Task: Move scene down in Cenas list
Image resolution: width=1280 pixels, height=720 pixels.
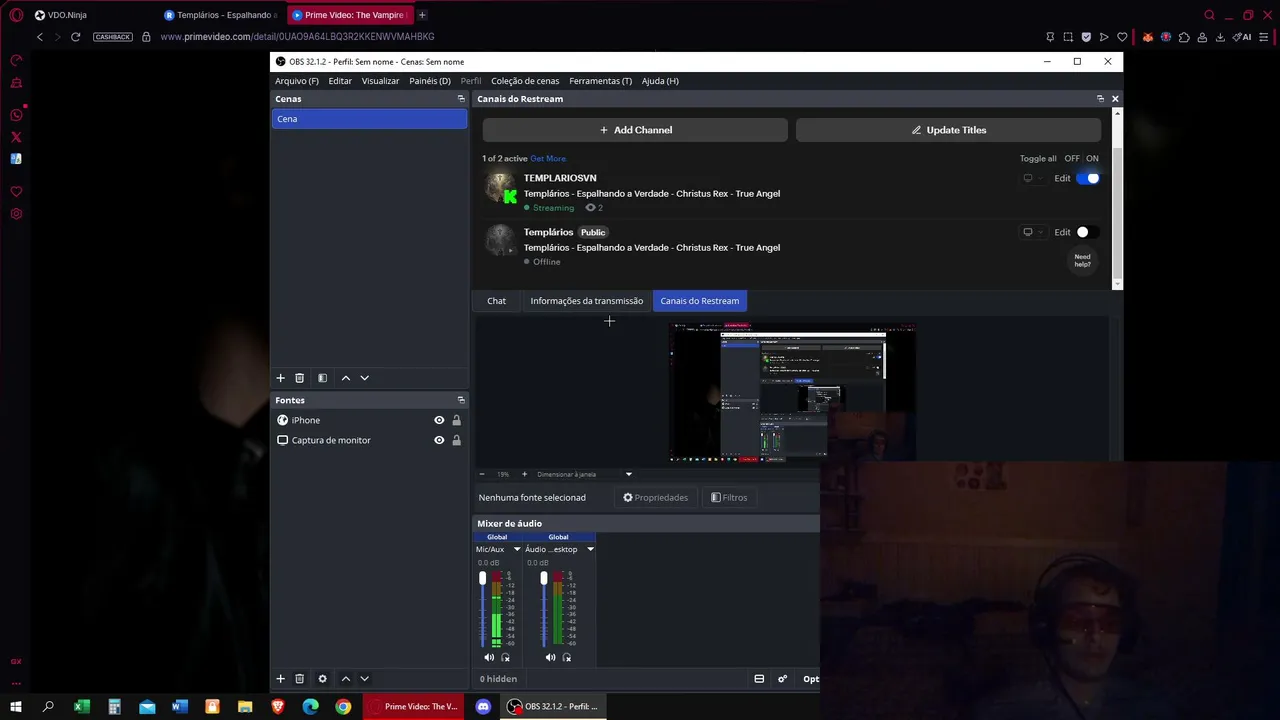Action: click(x=364, y=378)
